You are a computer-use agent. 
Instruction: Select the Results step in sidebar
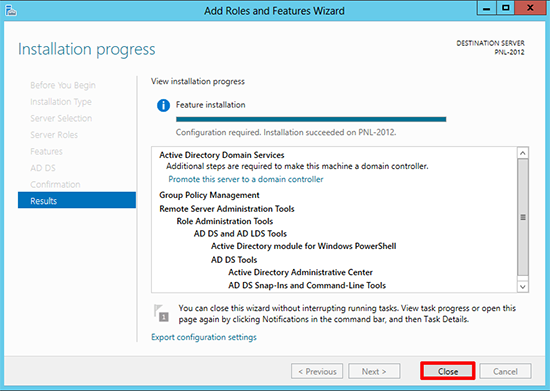point(77,201)
